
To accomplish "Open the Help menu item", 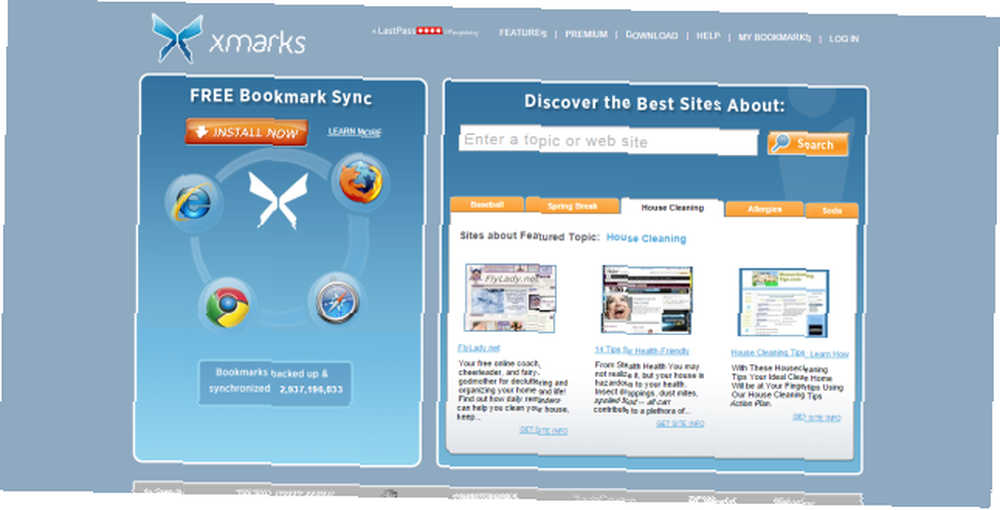I will click(x=708, y=36).
